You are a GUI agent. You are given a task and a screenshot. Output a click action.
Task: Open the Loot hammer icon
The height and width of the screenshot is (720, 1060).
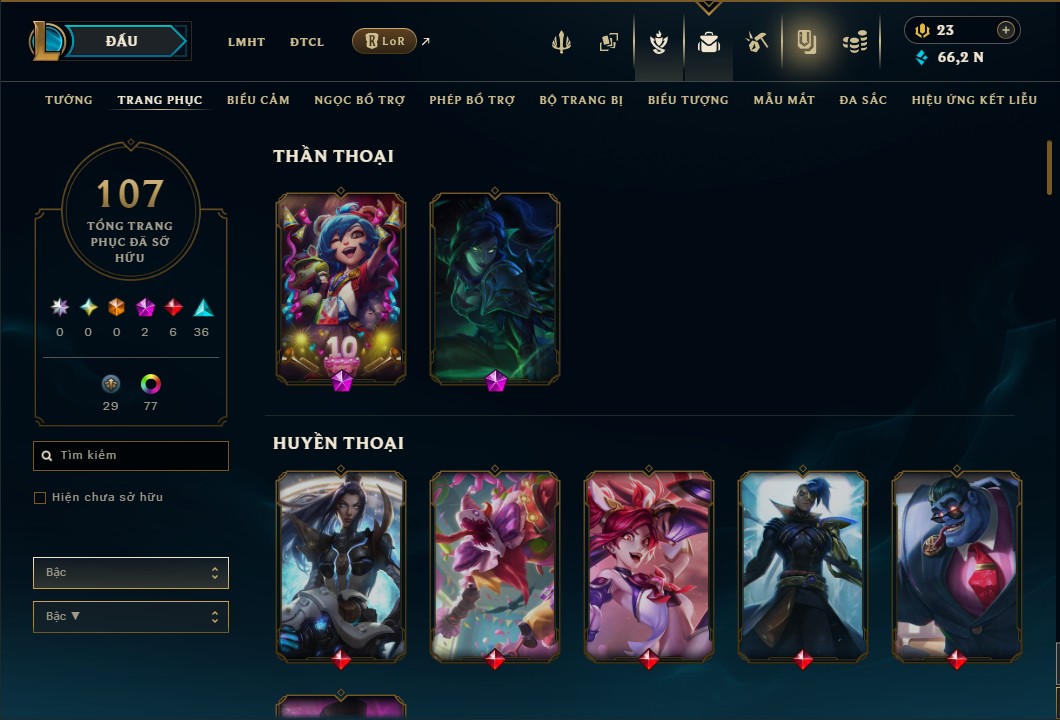point(756,42)
